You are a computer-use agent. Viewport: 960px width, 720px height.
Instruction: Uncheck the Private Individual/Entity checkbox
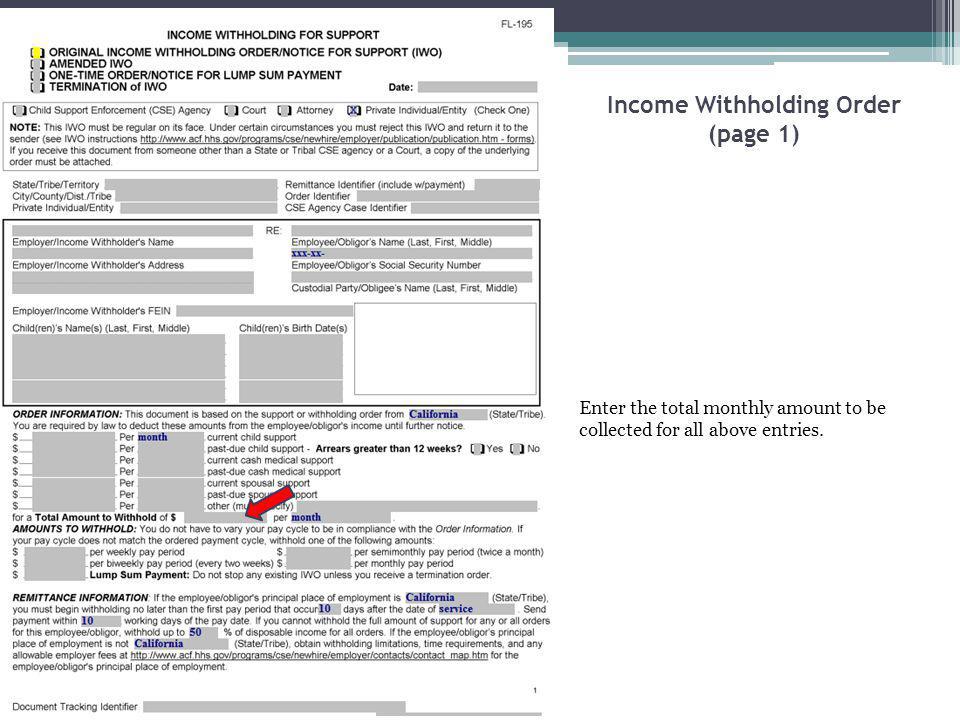point(353,110)
